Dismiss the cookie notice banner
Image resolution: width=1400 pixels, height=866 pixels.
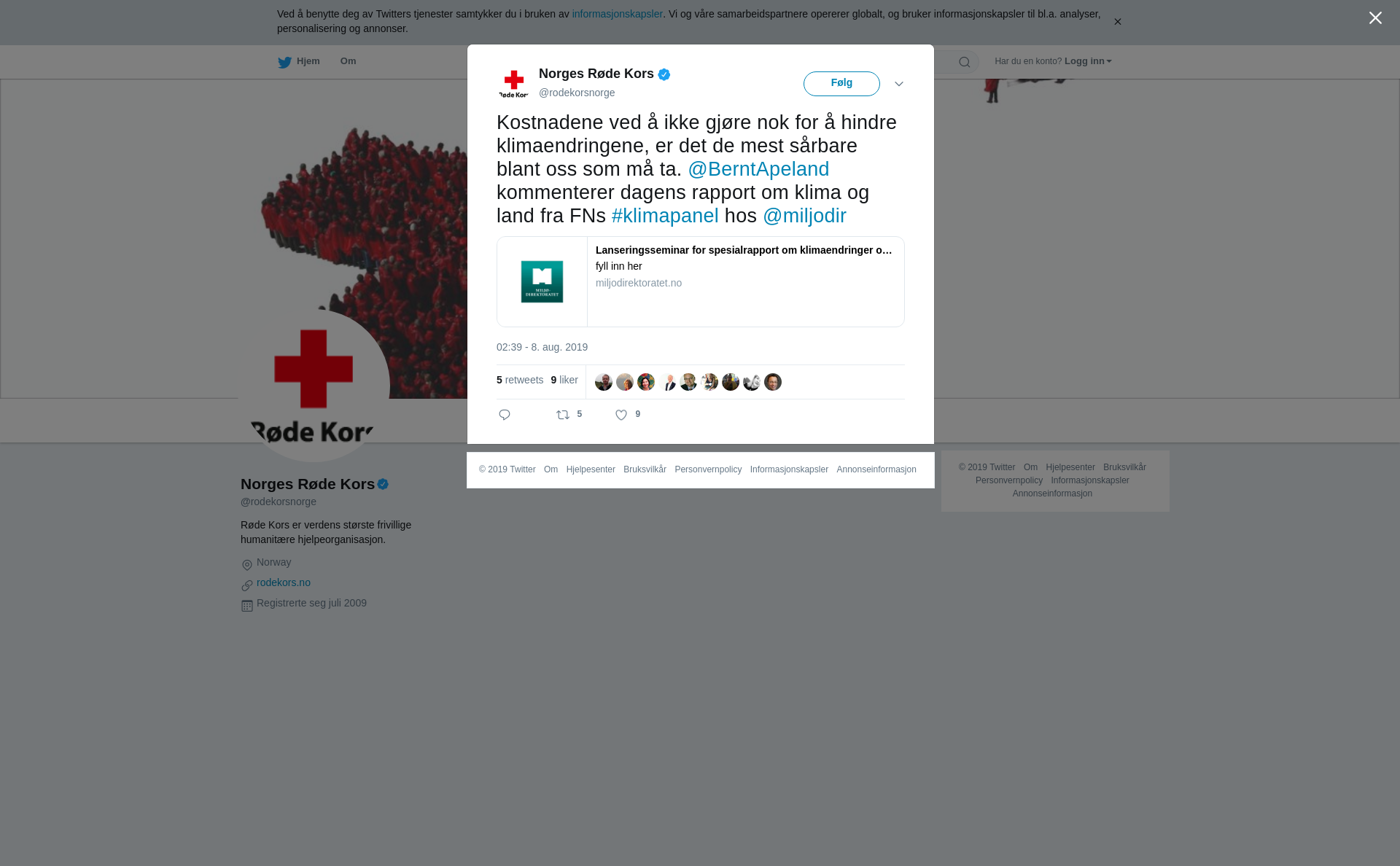click(x=1117, y=22)
